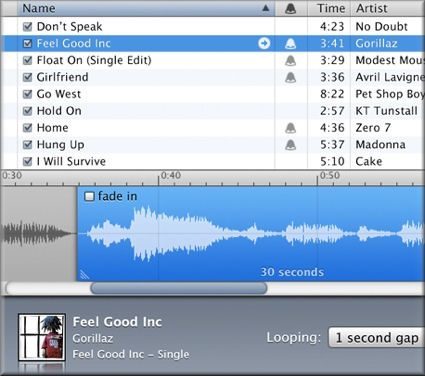This screenshot has width=425, height=376.
Task: Sort songs by the Artist column
Action: pos(388,8)
